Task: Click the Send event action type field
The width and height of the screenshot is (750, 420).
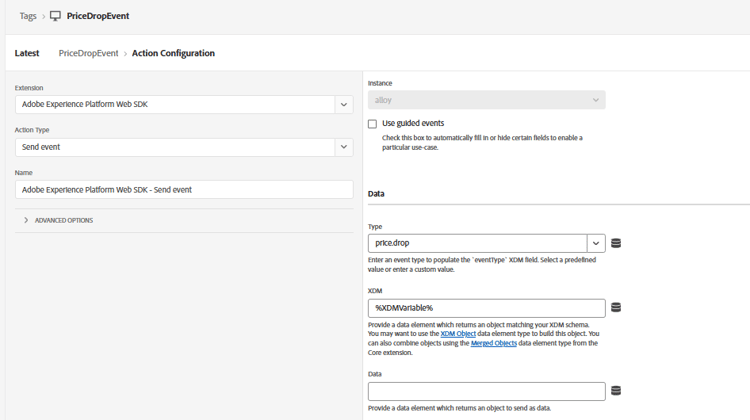Action: pyautogui.click(x=184, y=147)
